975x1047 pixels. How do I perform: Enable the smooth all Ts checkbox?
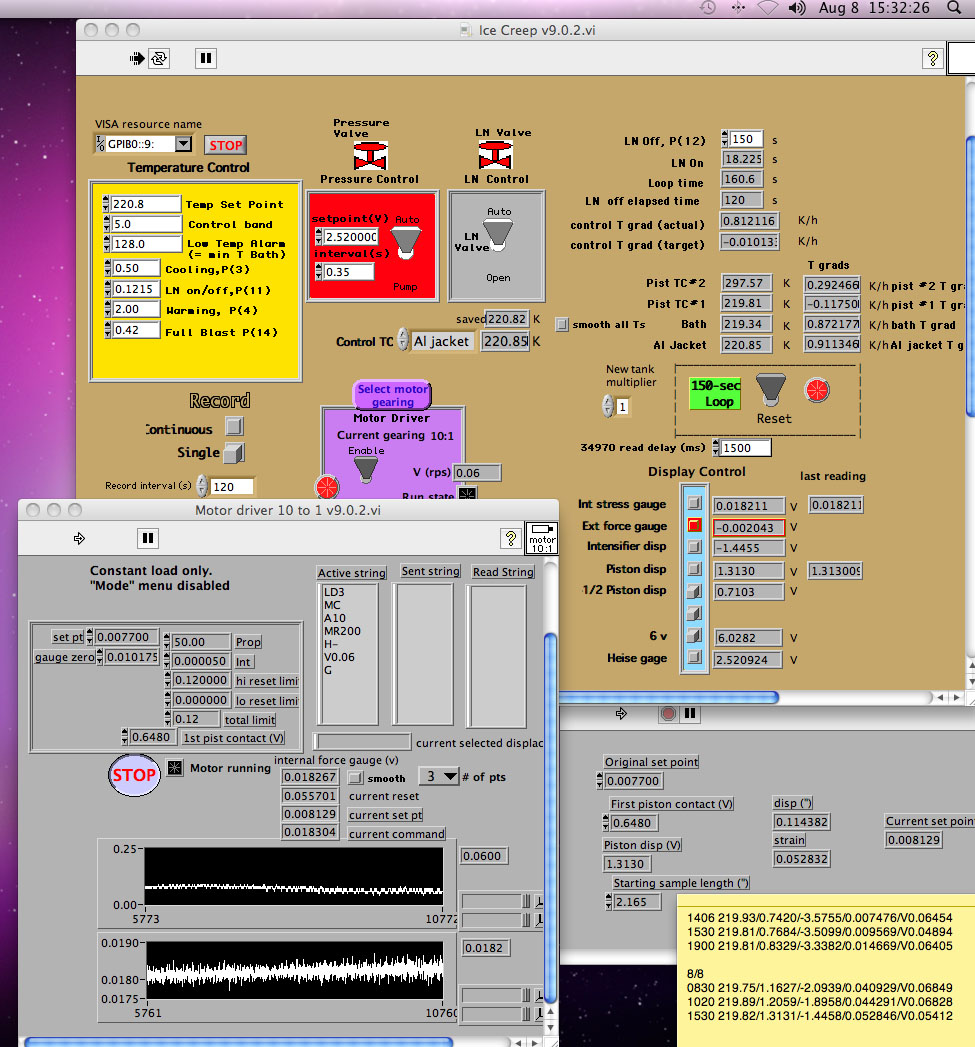click(x=563, y=324)
